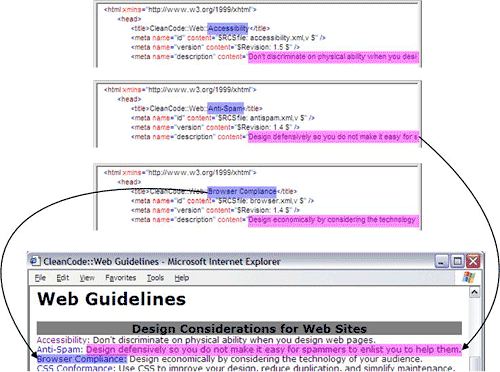Screen dimensions: 500x372
Task: Open the Browser Compliance link
Action: 82,359
